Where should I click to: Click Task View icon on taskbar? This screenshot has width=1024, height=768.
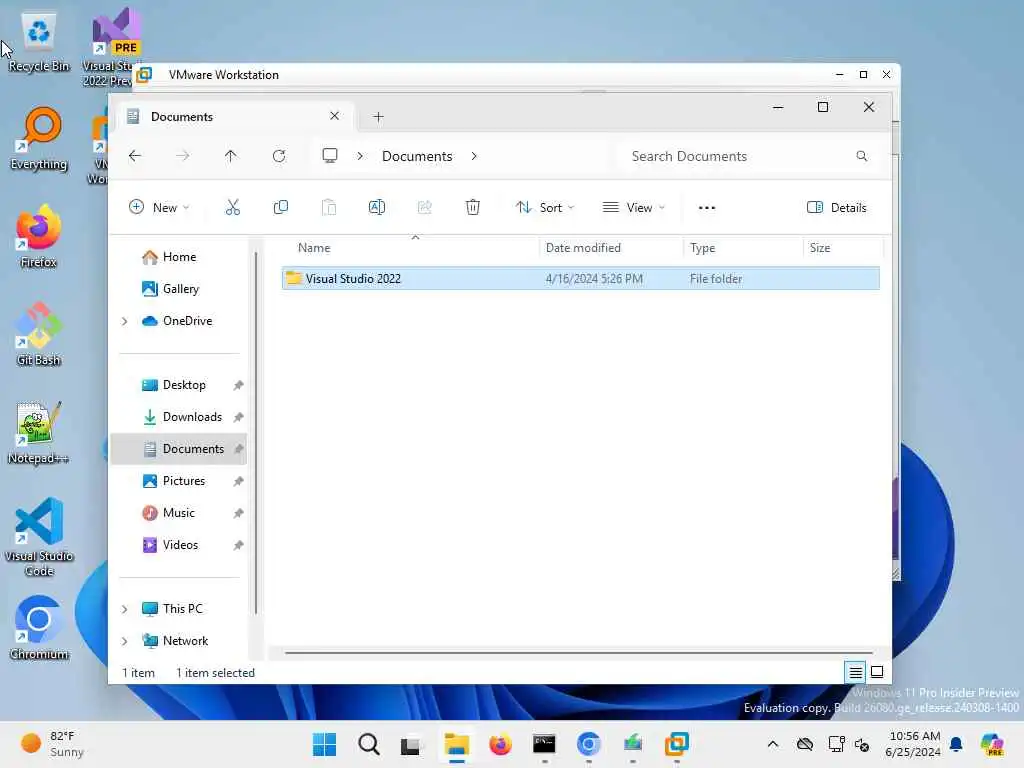click(410, 744)
